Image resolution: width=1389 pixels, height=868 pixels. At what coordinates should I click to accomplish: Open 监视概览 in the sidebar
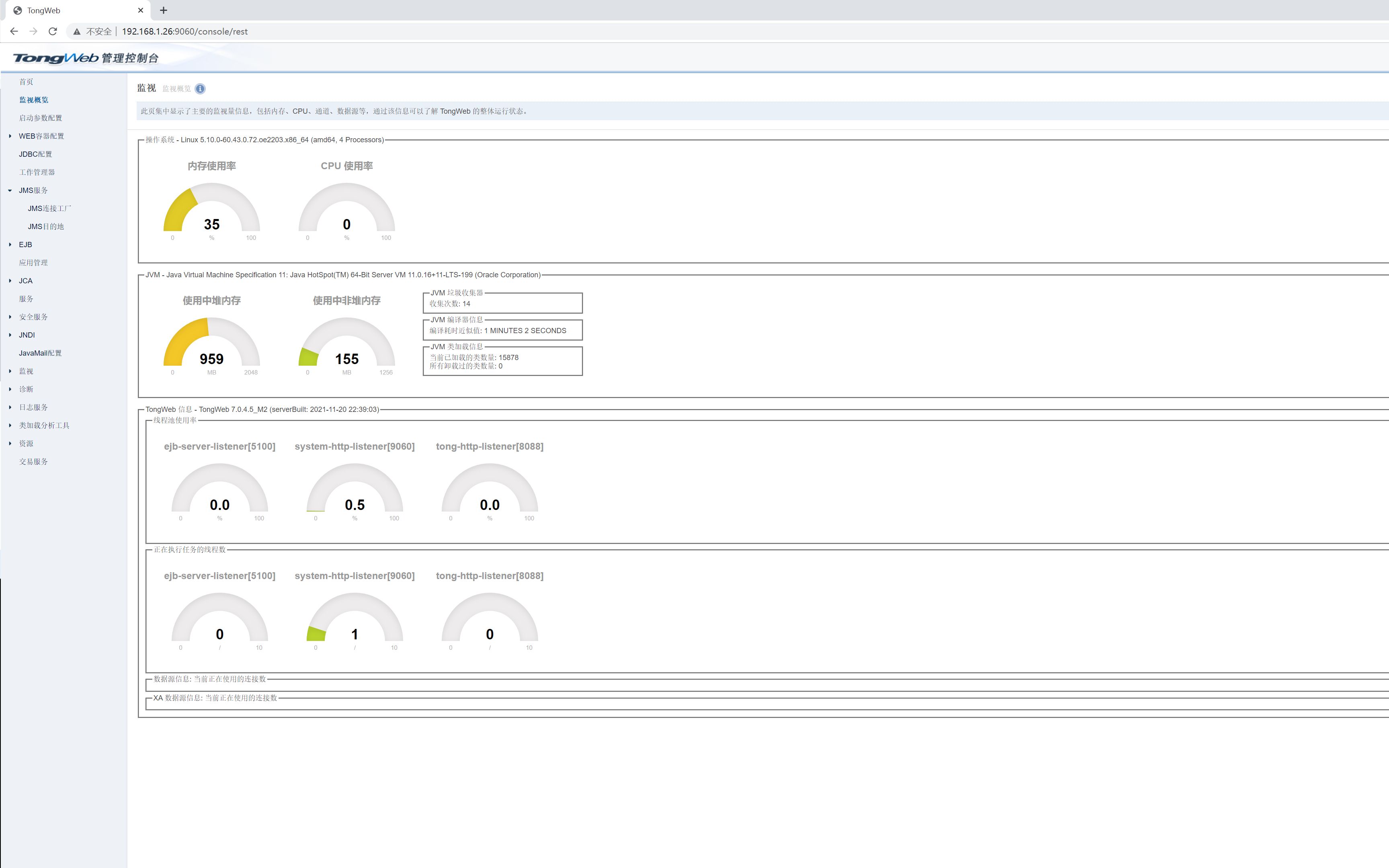tap(34, 100)
